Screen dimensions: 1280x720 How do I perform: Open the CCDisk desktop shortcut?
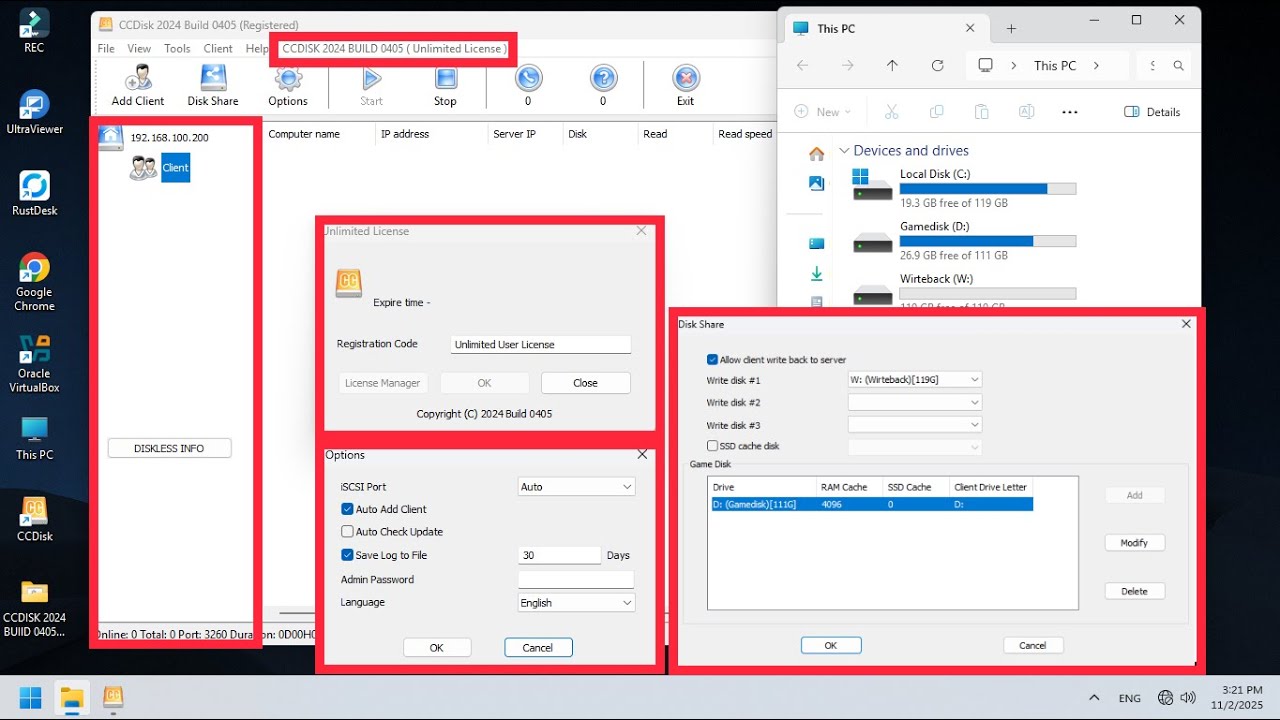(34, 519)
